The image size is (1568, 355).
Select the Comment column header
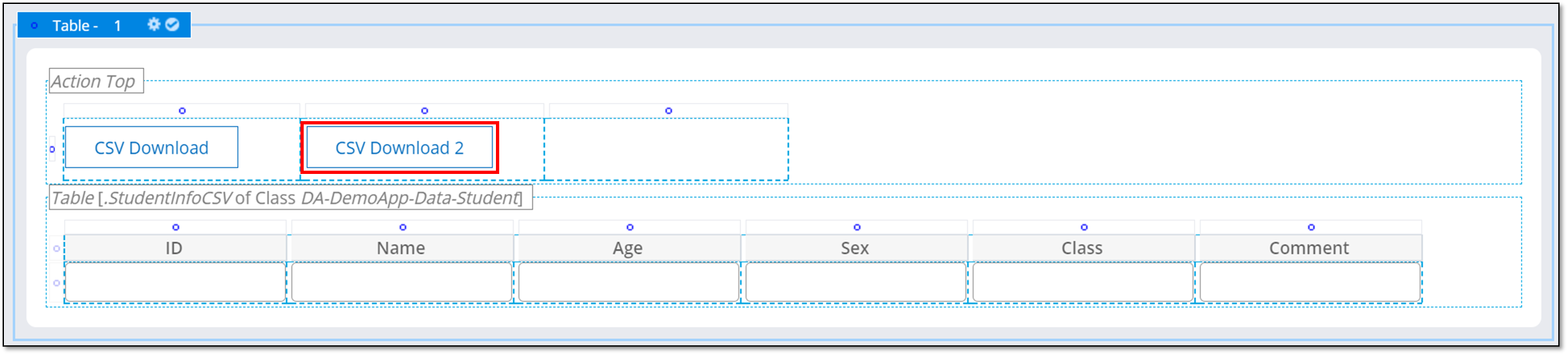tap(1310, 248)
